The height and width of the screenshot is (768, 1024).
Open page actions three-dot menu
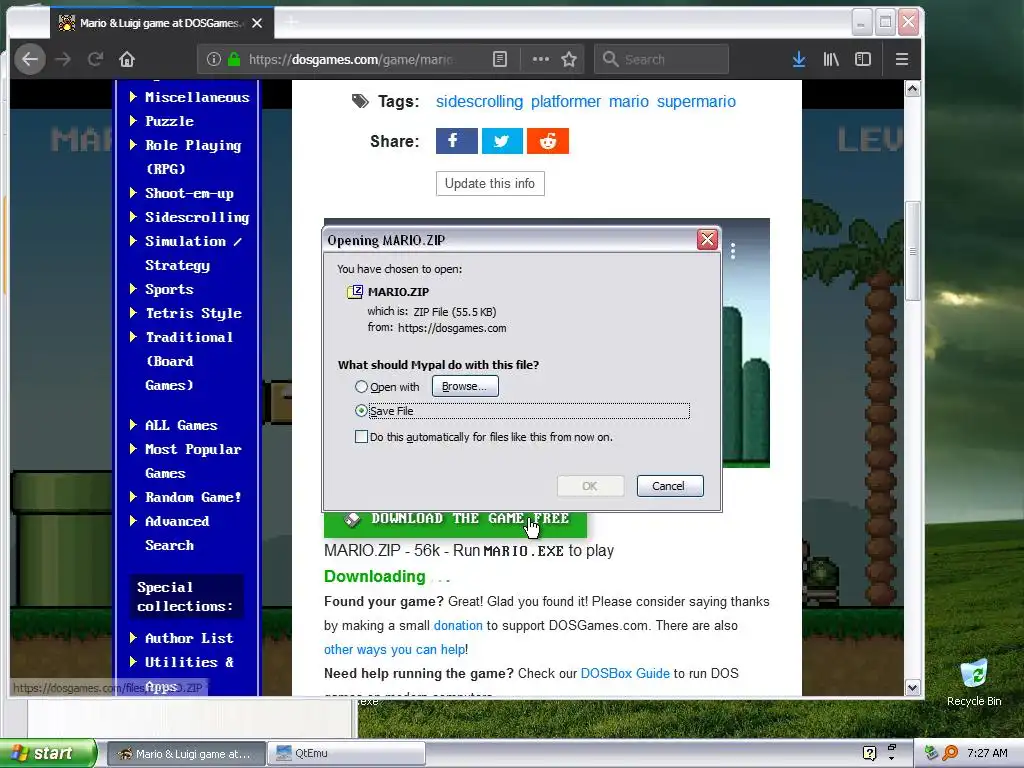(541, 59)
